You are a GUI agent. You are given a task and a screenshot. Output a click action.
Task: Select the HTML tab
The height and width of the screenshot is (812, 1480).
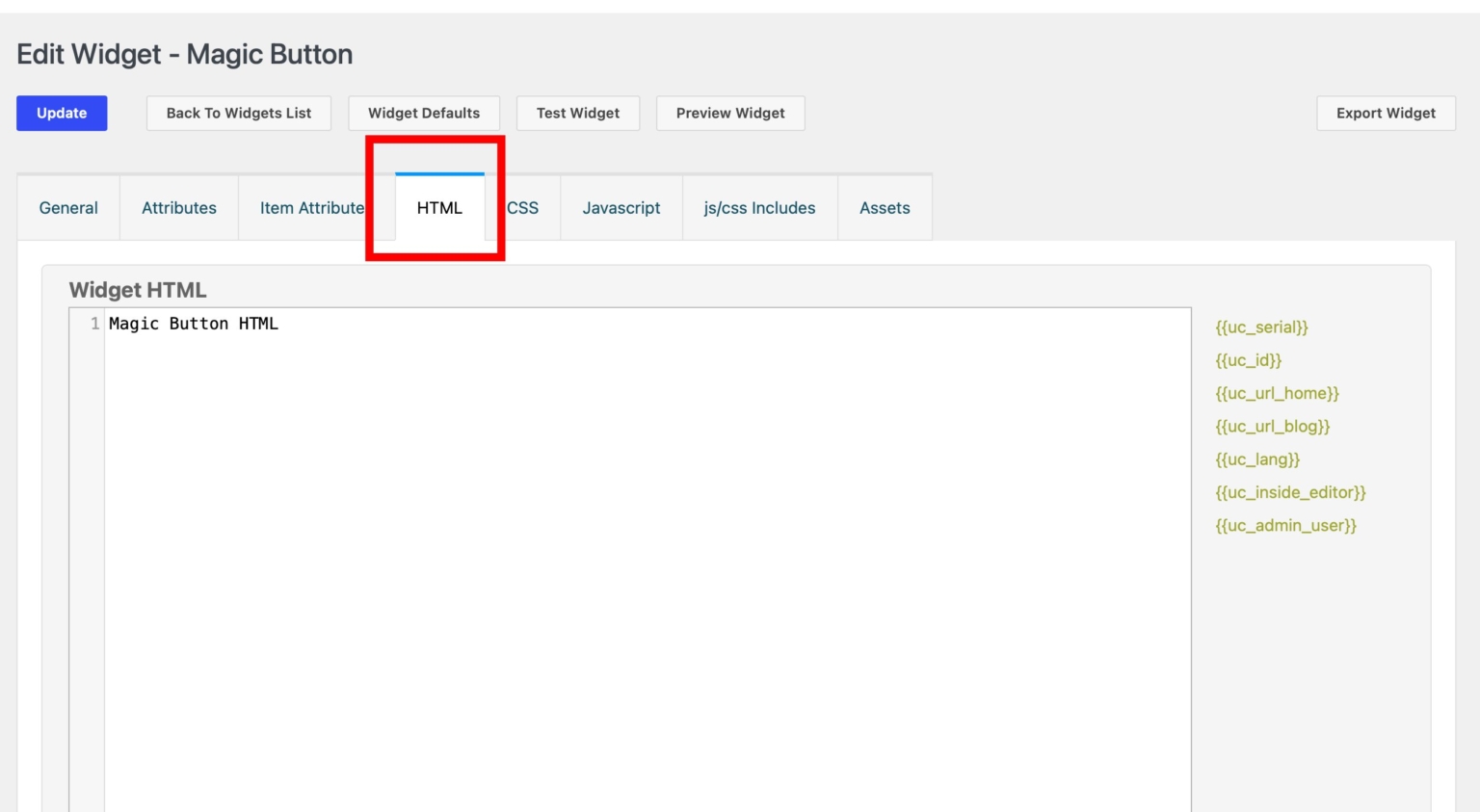[439, 208]
